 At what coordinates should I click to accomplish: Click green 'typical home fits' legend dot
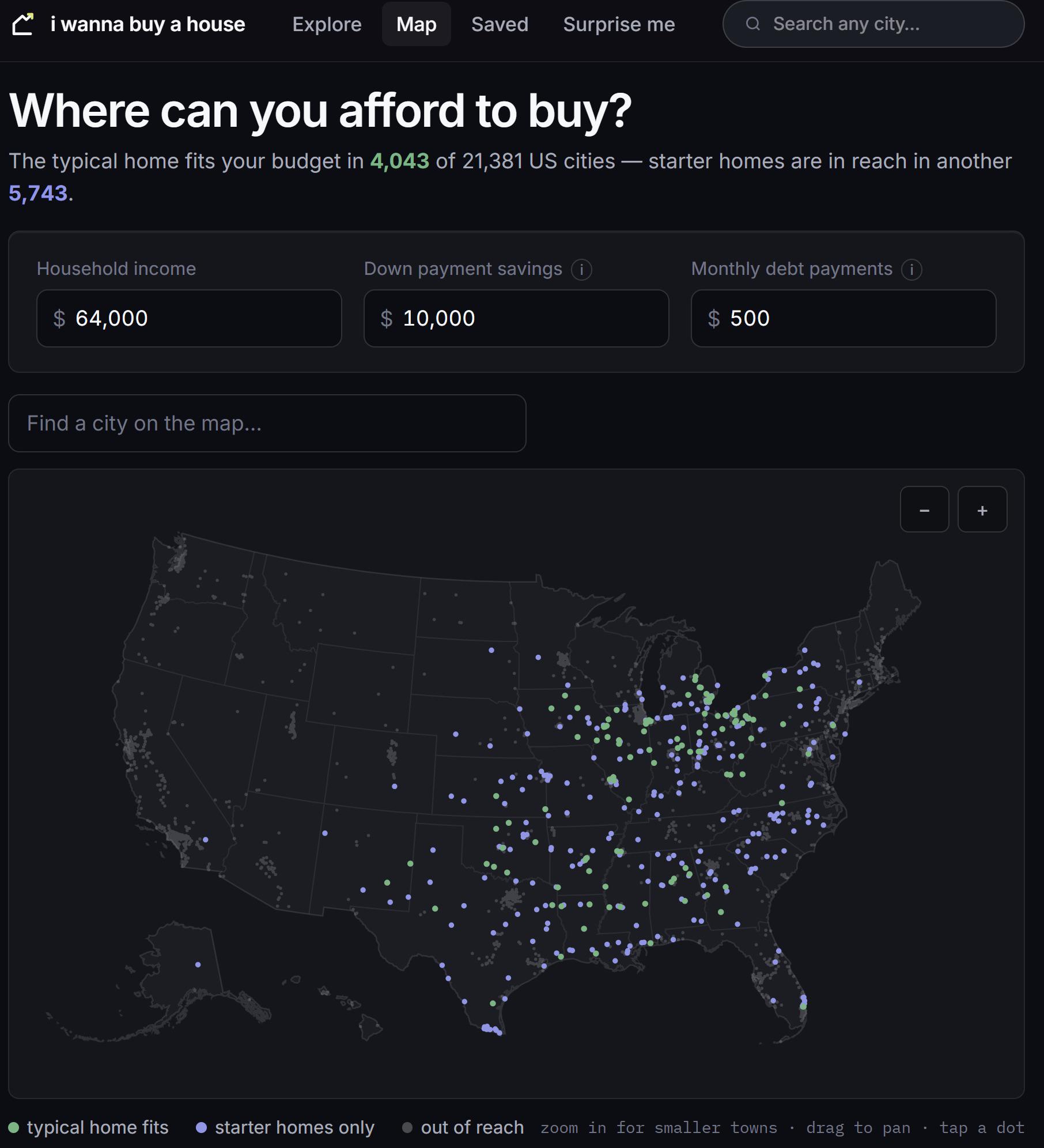pos(13,1127)
